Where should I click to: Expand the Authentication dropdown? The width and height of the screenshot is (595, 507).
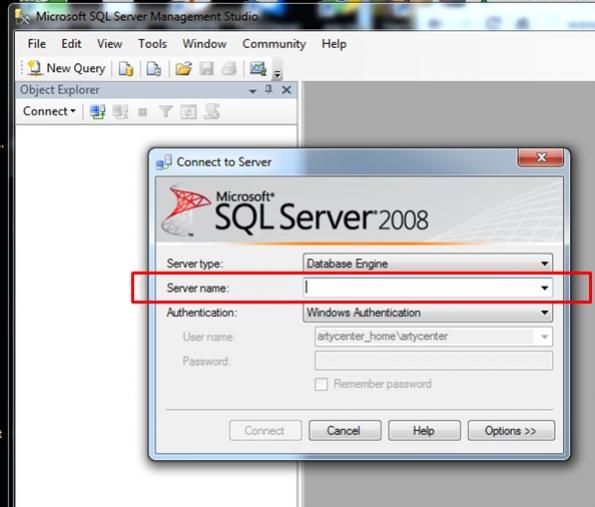tap(544, 313)
